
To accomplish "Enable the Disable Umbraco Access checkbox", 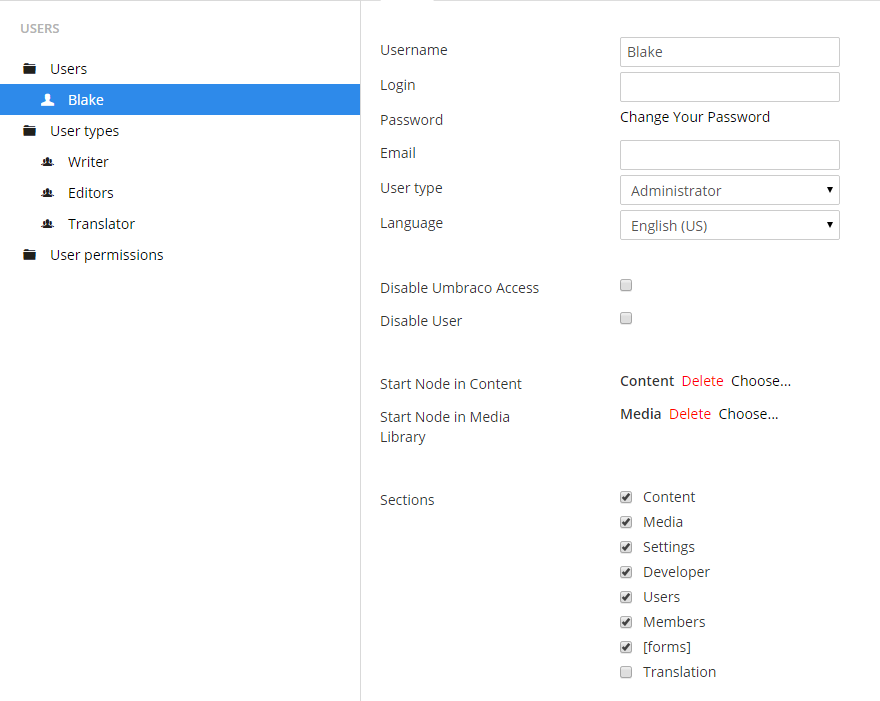I will pos(626,285).
